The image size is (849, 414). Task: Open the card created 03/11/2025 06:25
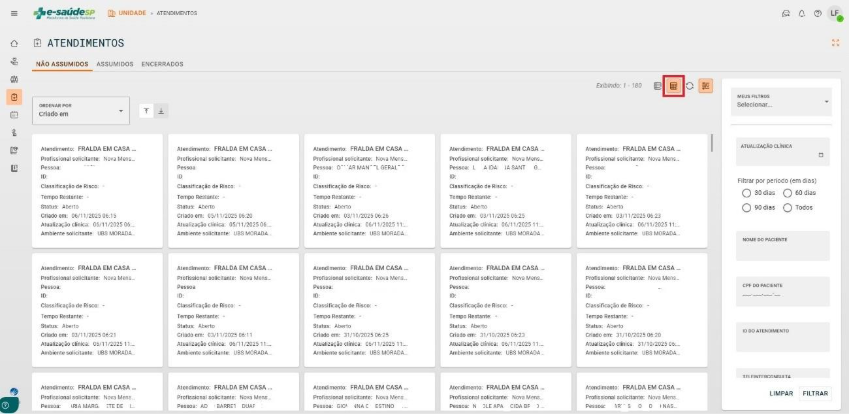[506, 191]
